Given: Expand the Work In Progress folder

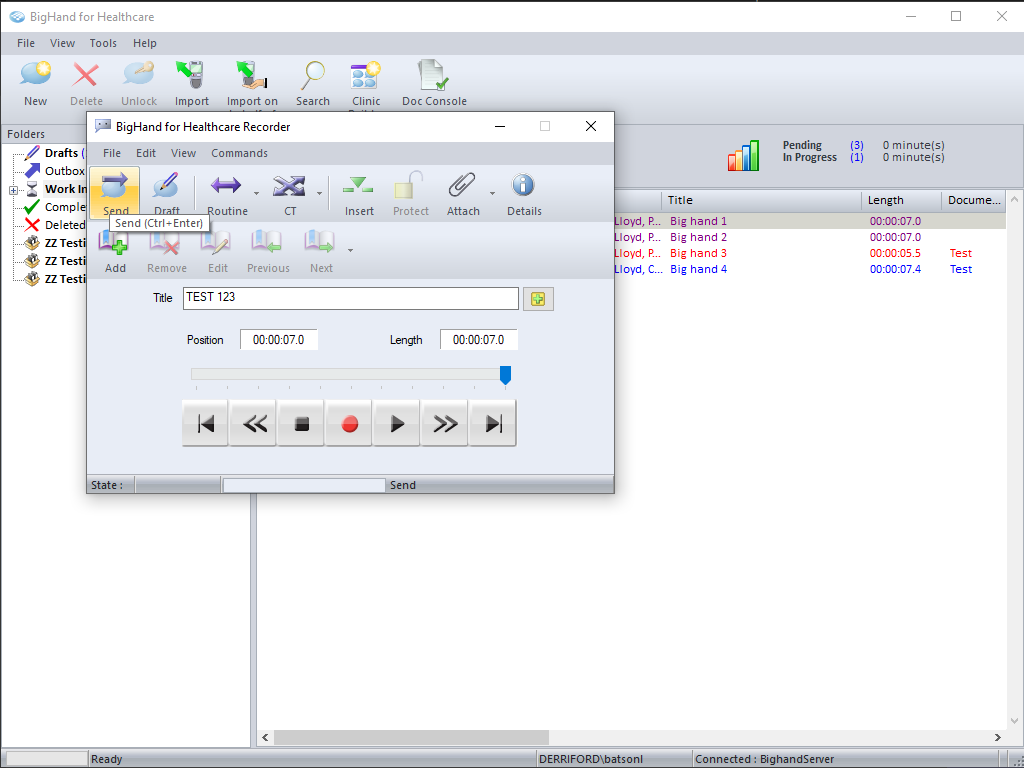Looking at the screenshot, I should pyautogui.click(x=13, y=190).
